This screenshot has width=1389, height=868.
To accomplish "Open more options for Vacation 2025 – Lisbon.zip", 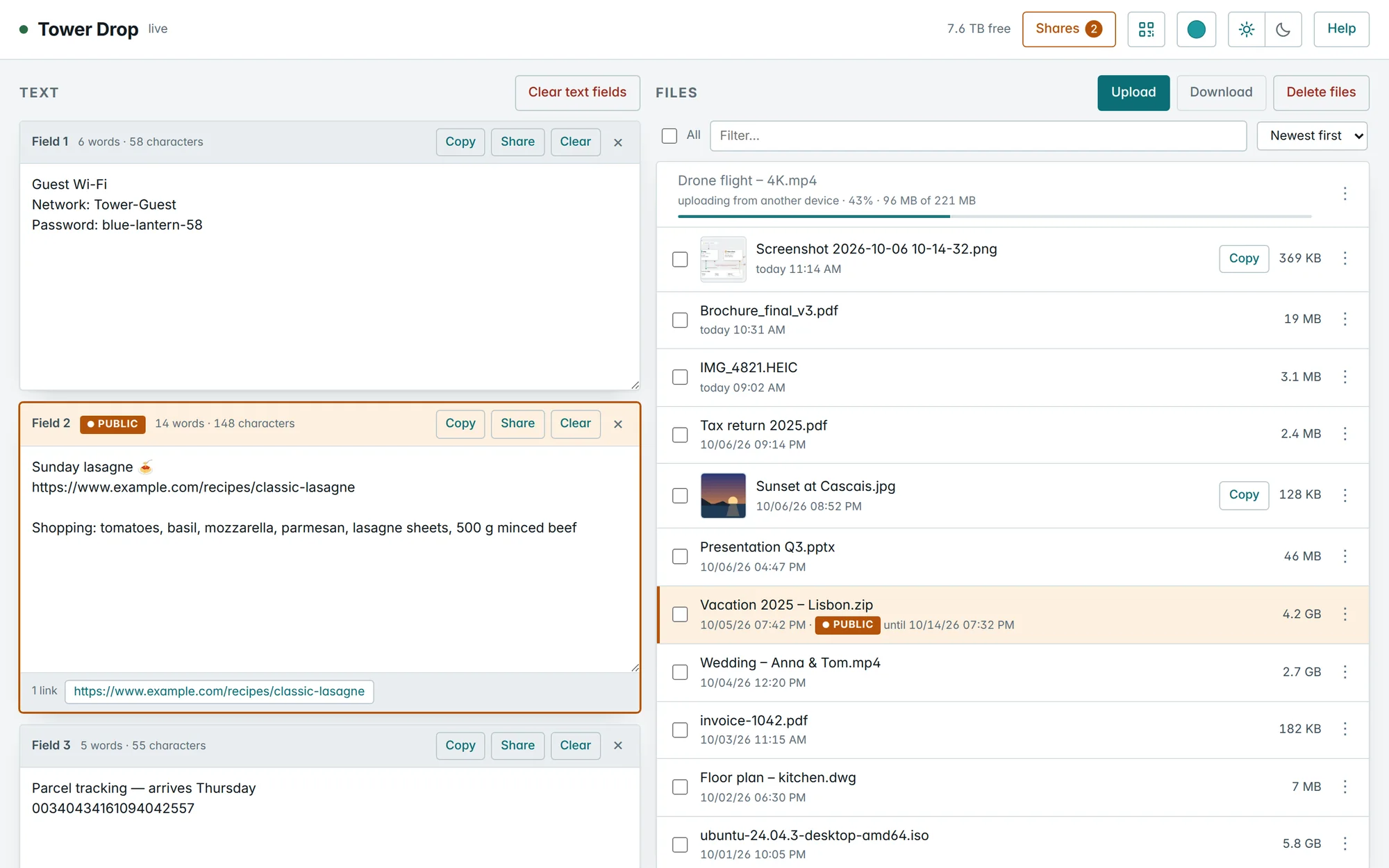I will click(1345, 614).
